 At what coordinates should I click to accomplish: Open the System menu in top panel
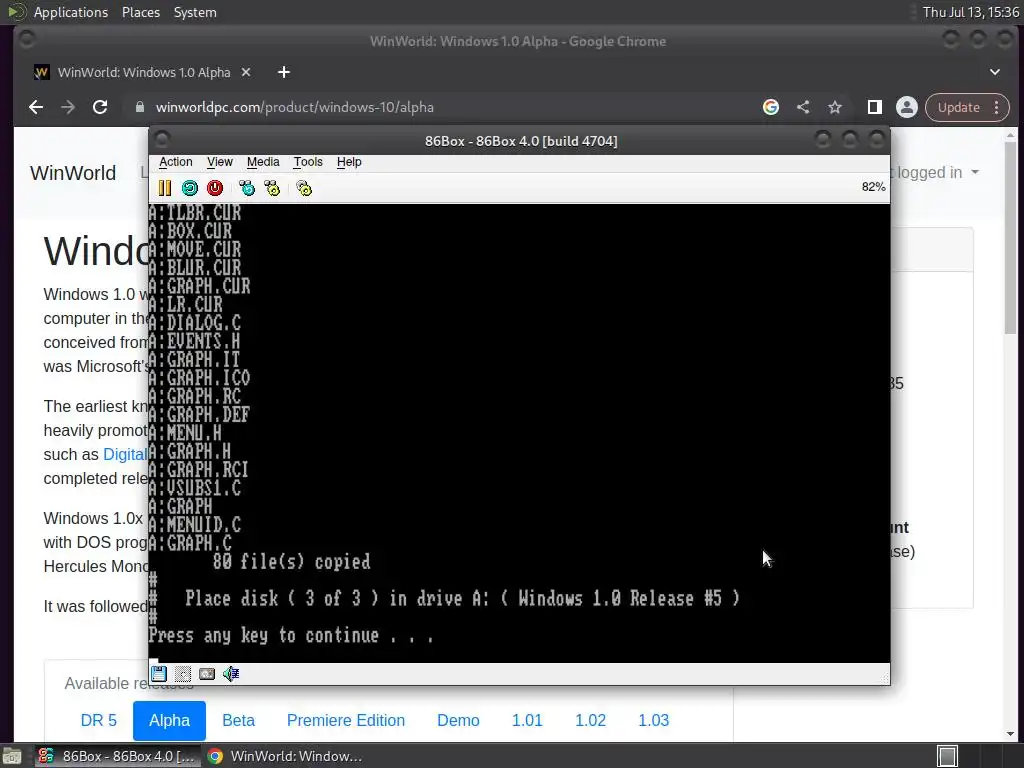pyautogui.click(x=195, y=12)
